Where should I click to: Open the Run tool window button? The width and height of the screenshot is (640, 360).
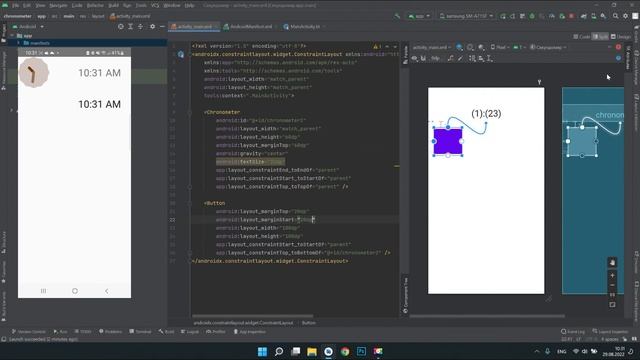click(x=60, y=331)
